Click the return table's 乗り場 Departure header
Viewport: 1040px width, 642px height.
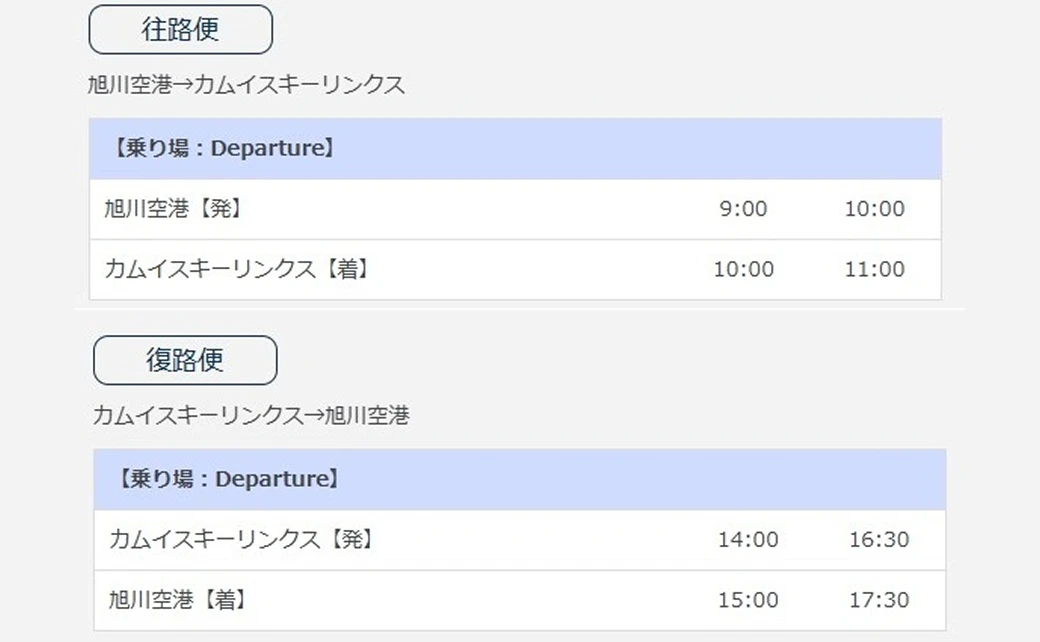click(227, 479)
